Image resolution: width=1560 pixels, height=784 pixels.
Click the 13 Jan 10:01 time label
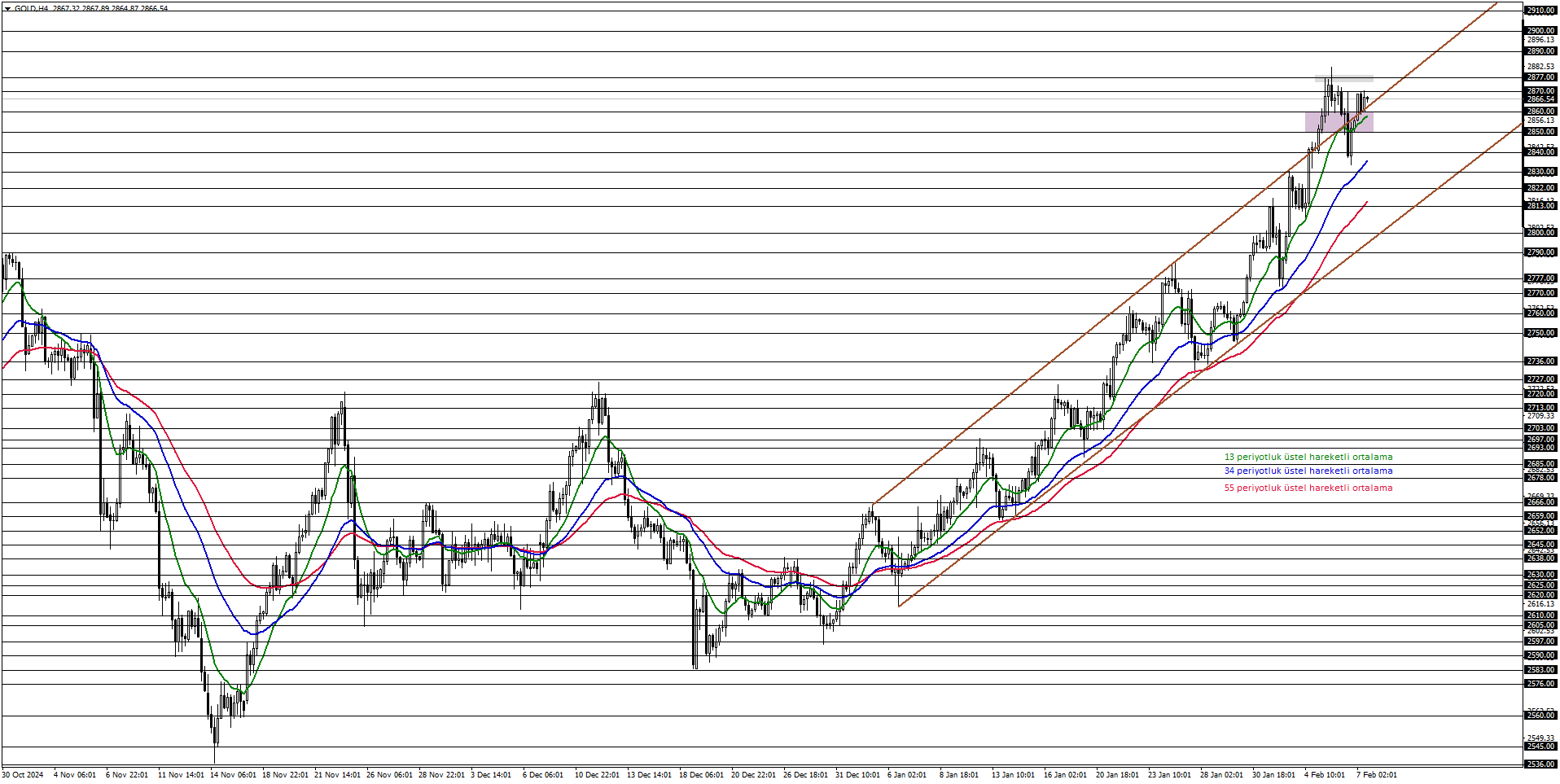coord(1013,775)
